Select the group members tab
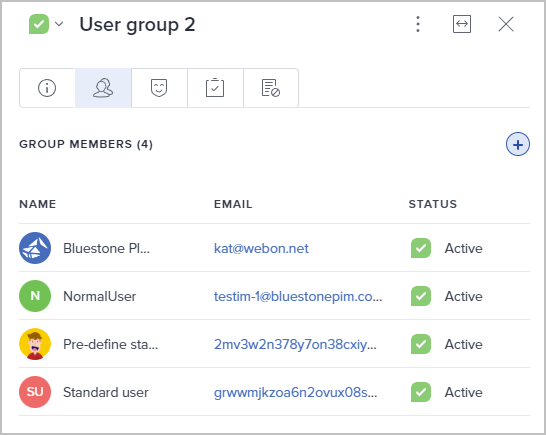This screenshot has height=435, width=546. click(x=103, y=88)
